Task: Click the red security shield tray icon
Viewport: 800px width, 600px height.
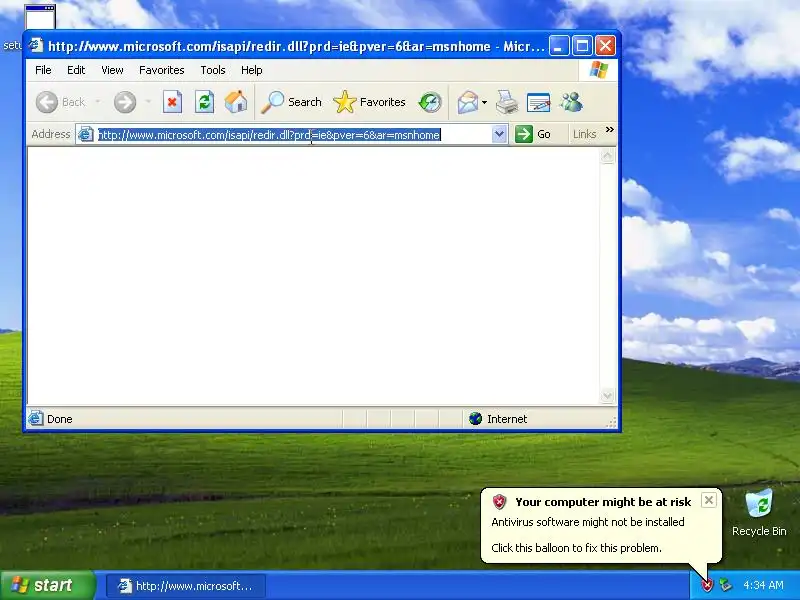Action: [x=707, y=585]
